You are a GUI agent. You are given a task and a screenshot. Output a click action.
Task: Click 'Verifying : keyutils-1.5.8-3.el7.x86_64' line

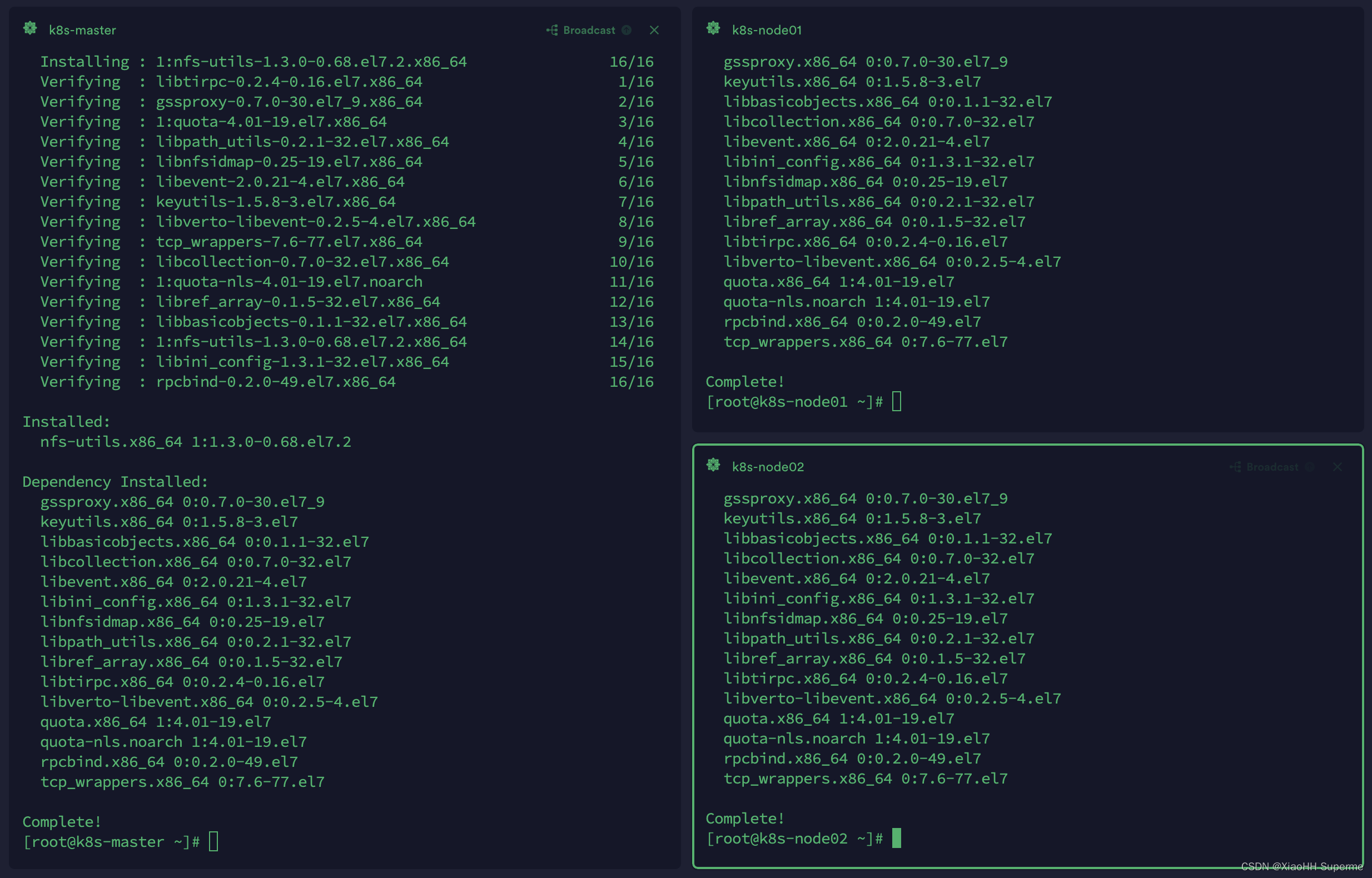347,201
